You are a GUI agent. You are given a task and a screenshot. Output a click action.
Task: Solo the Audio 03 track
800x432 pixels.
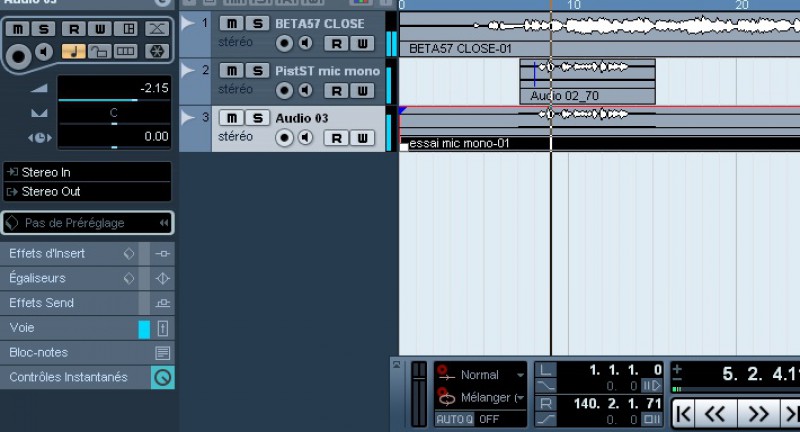[x=257, y=118]
